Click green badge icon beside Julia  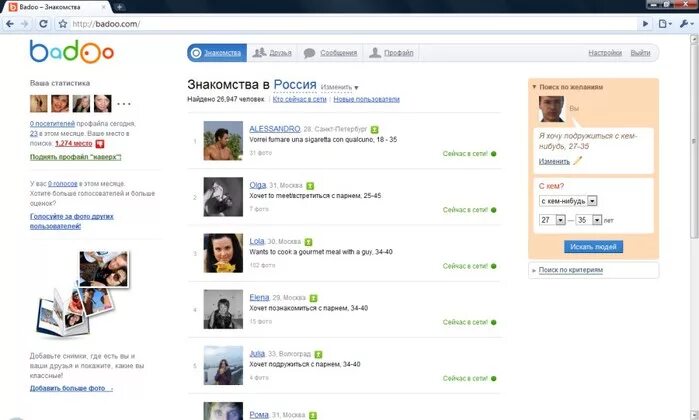point(318,354)
